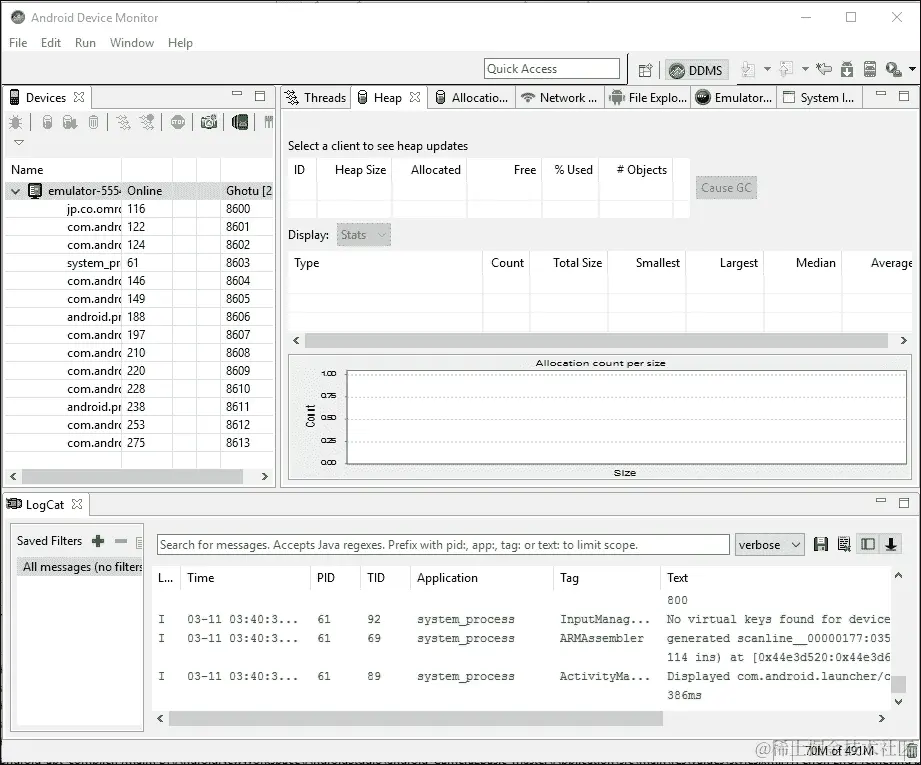Image resolution: width=921 pixels, height=765 pixels.
Task: Close the Devices view tab
Action: tap(79, 97)
